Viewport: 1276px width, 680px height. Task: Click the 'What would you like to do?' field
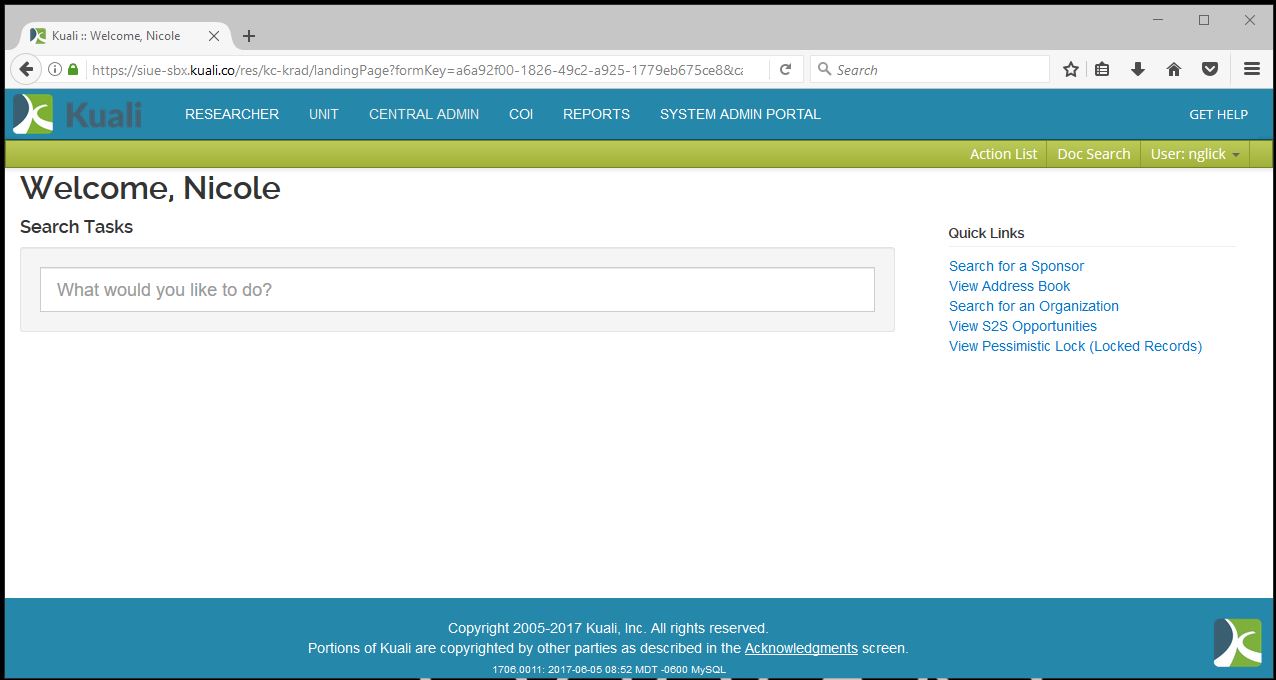click(x=457, y=290)
